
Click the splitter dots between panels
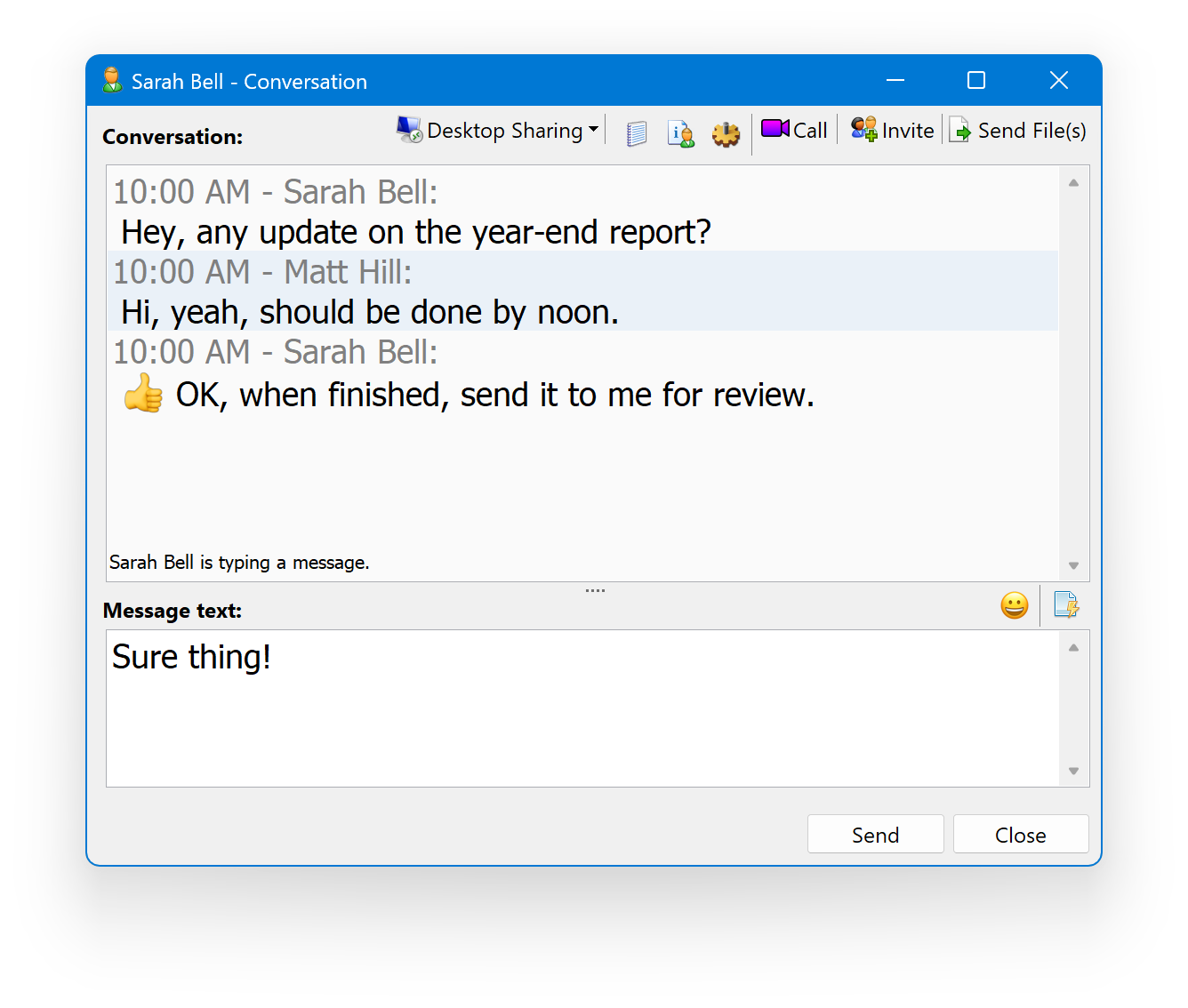click(595, 588)
